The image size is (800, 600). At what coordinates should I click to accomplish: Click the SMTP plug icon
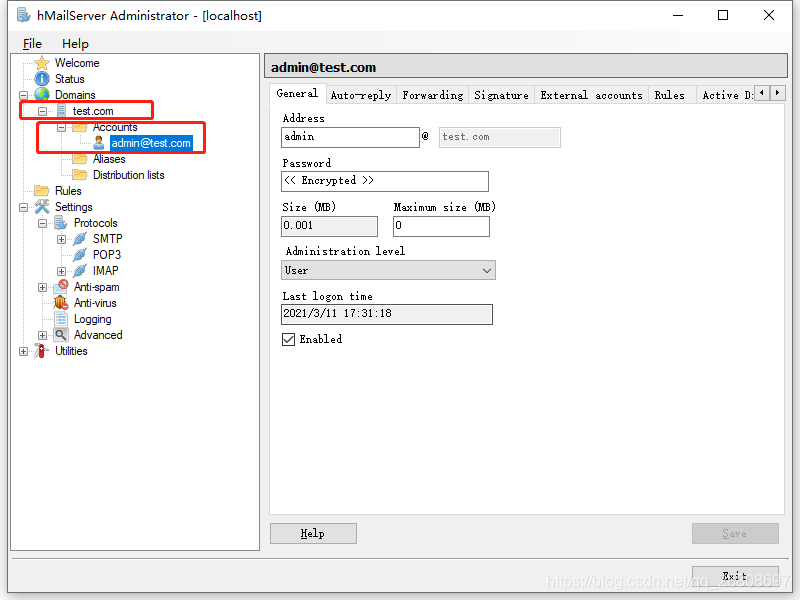[x=80, y=239]
